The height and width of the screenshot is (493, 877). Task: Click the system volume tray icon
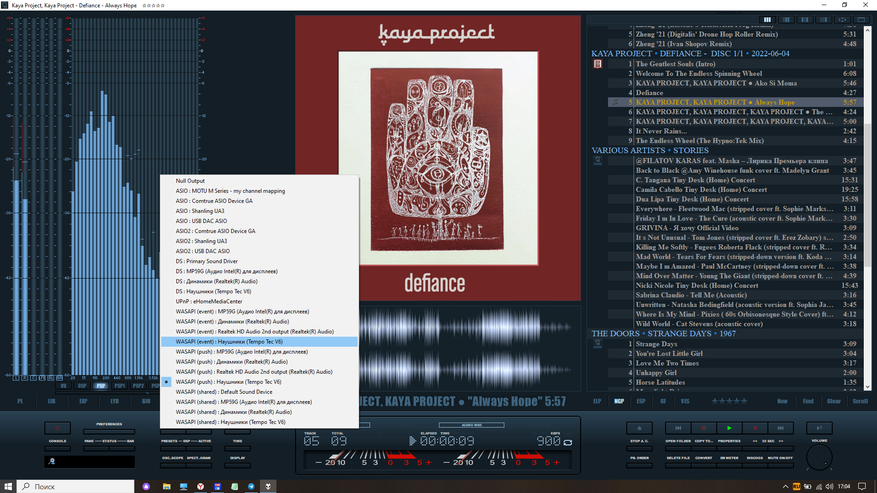pyautogui.click(x=829, y=486)
